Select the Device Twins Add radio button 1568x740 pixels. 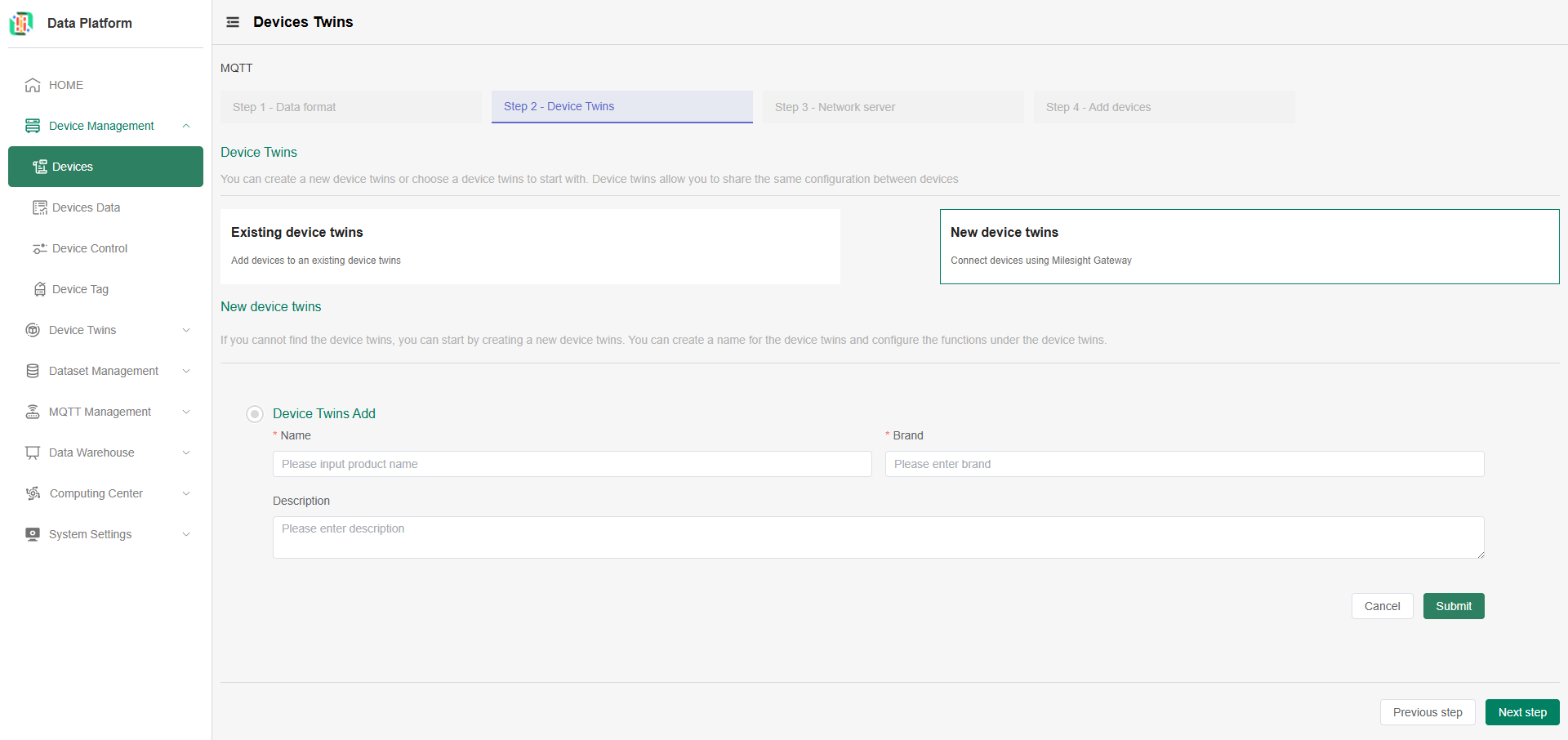255,414
